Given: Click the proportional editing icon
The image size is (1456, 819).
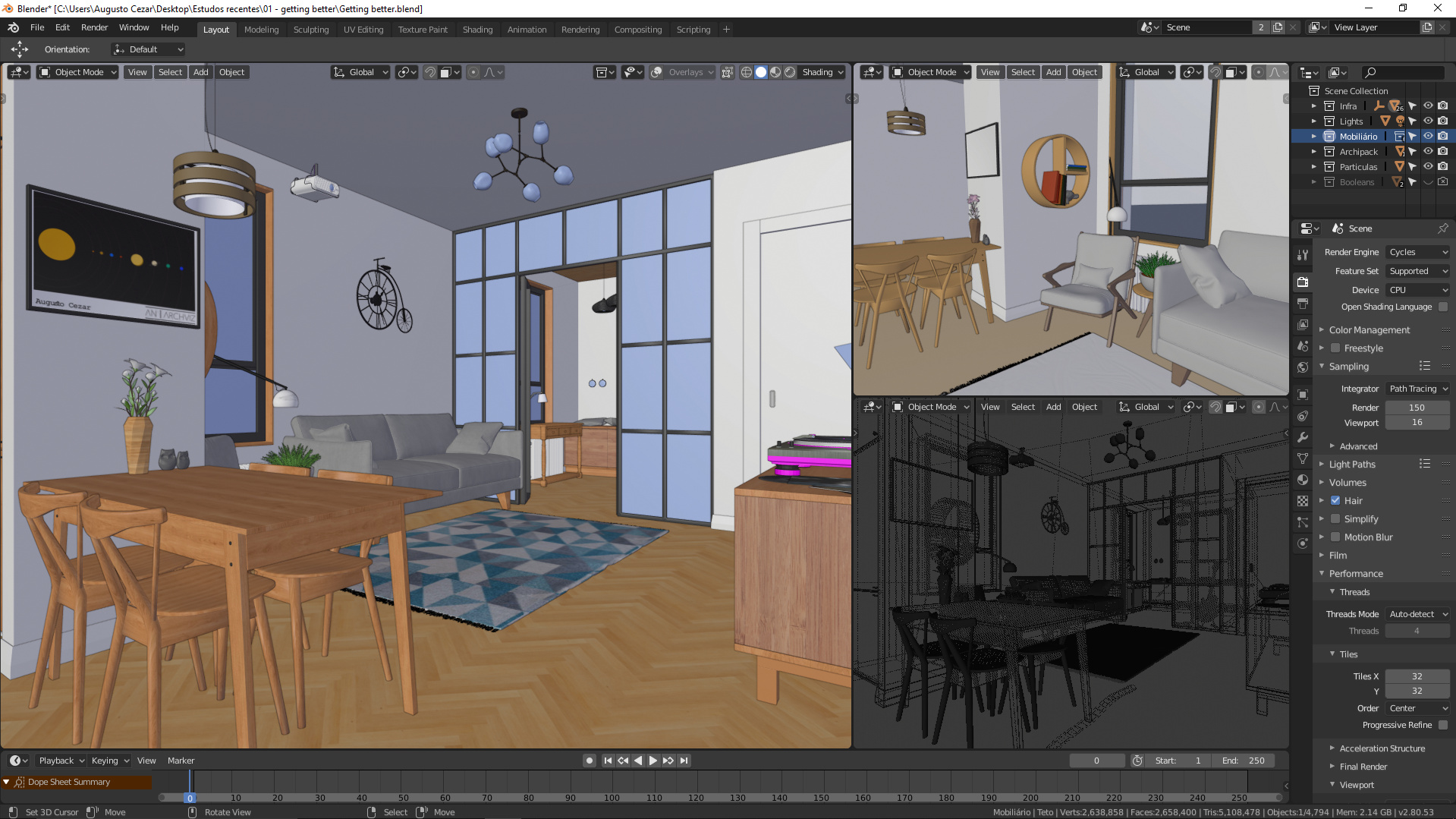Looking at the screenshot, I should click(x=473, y=71).
